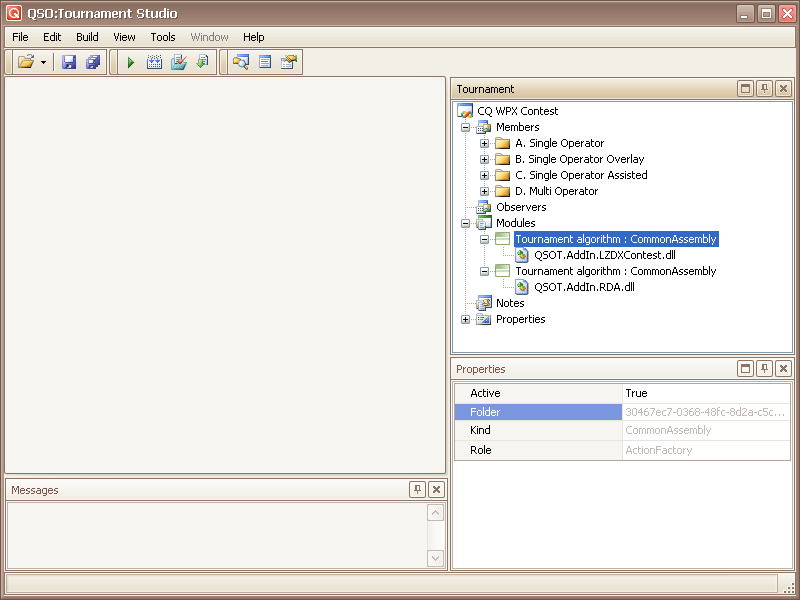Toggle auto-hide pin on Properties panel
This screenshot has width=800, height=600.
[x=764, y=369]
